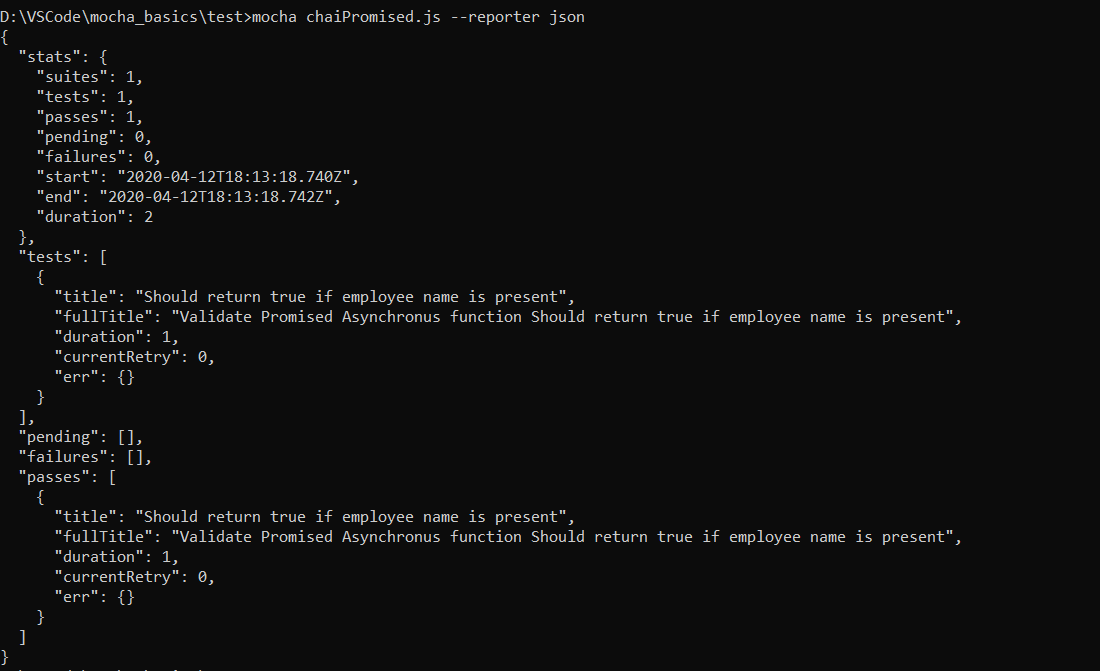Viewport: 1100px width, 671px height.
Task: Click the "passes" array opening line
Action: (67, 477)
